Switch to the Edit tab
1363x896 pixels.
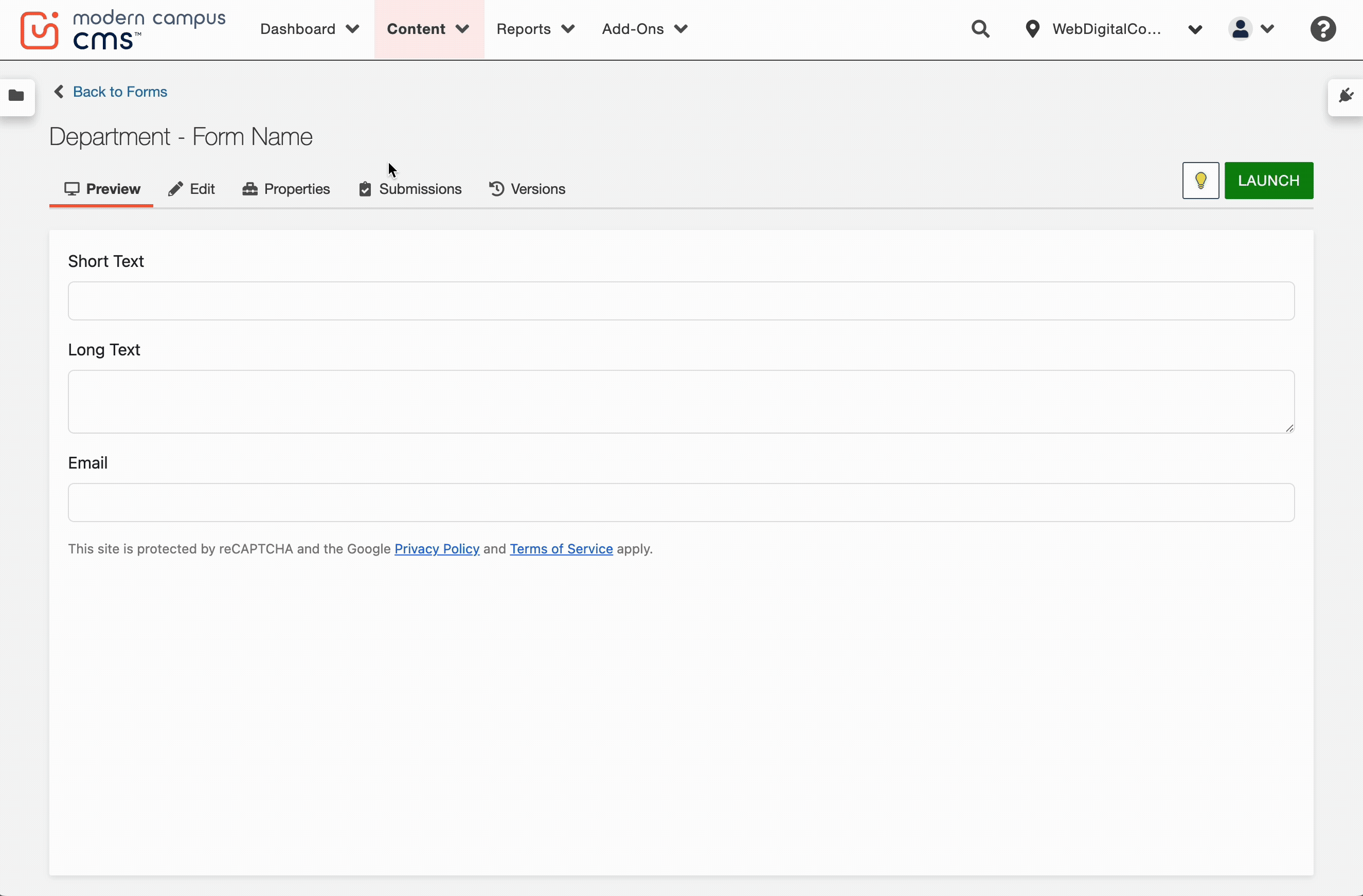click(x=191, y=189)
